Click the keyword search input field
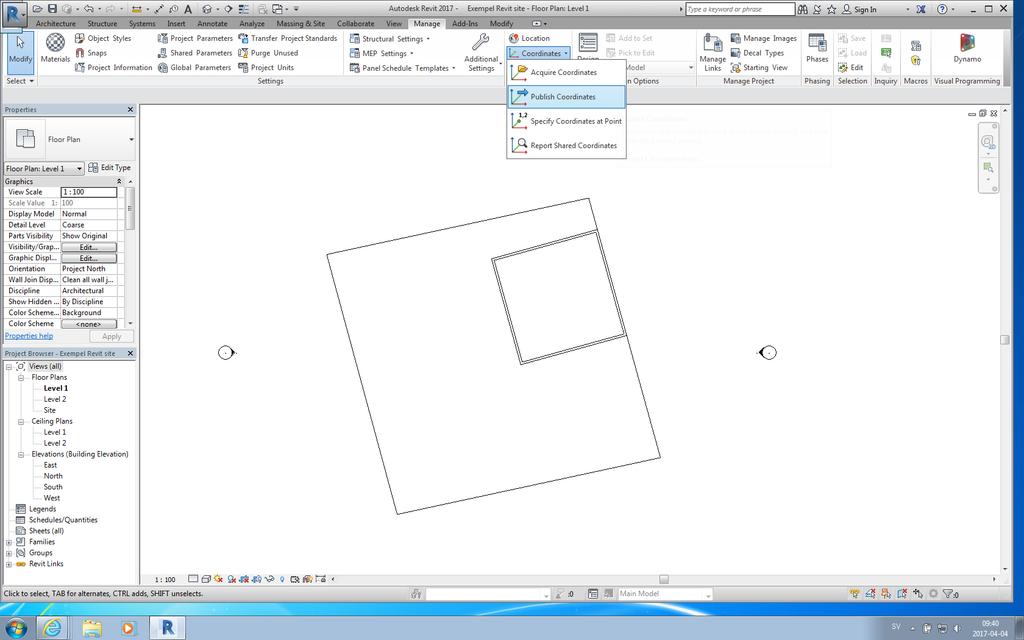Screen dimensions: 1024x640 point(739,9)
